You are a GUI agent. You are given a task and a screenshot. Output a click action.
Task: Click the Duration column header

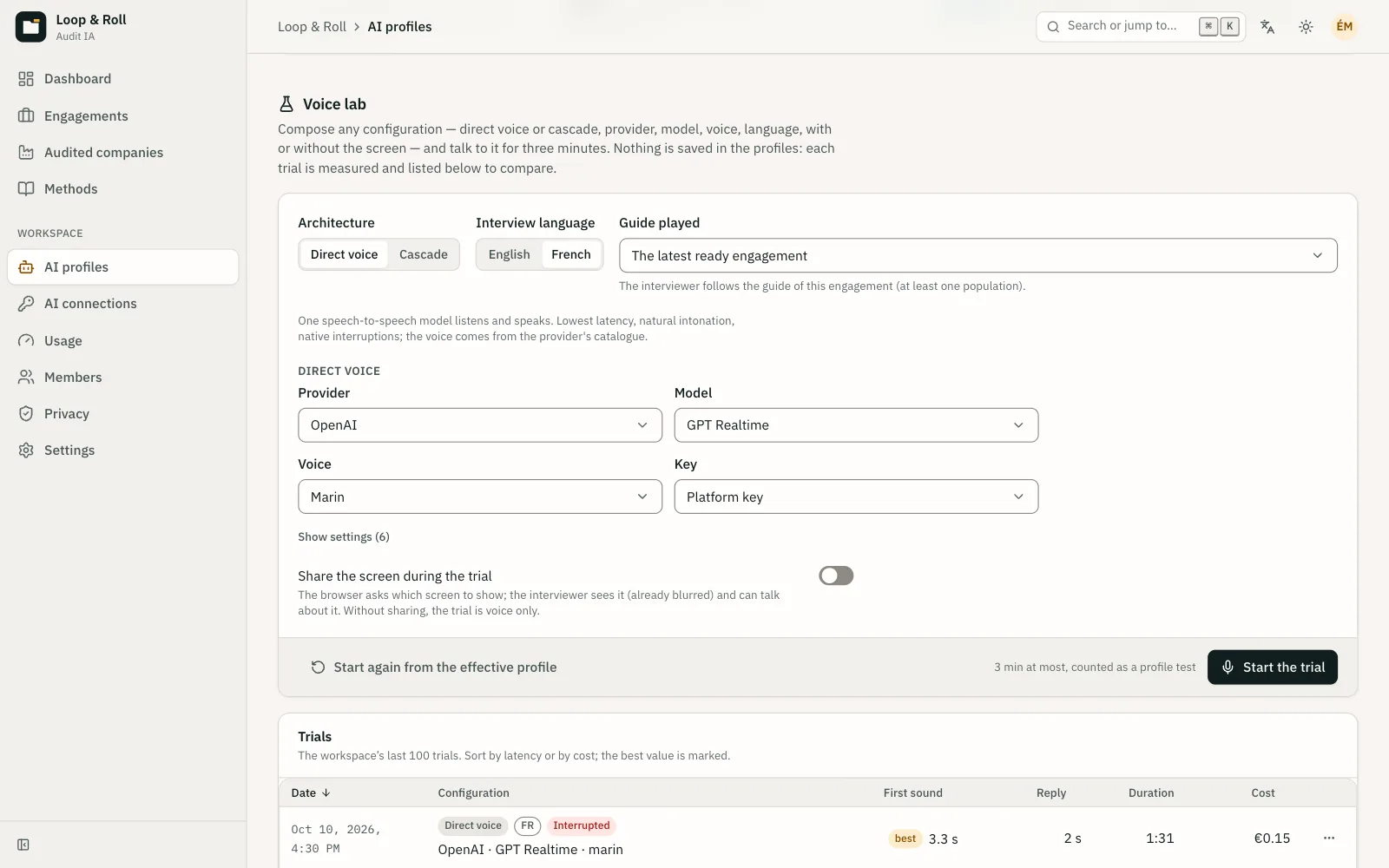pos(1151,793)
